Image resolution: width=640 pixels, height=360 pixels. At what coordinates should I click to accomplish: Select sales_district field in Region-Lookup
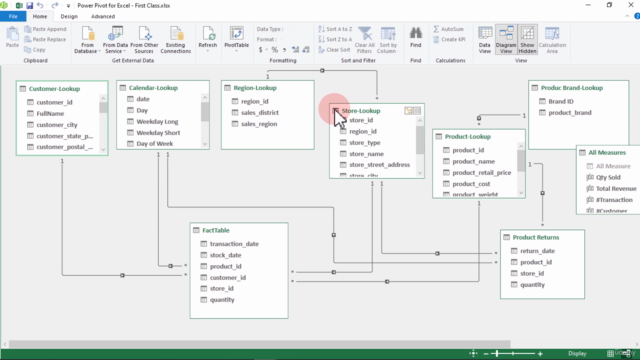[260, 113]
